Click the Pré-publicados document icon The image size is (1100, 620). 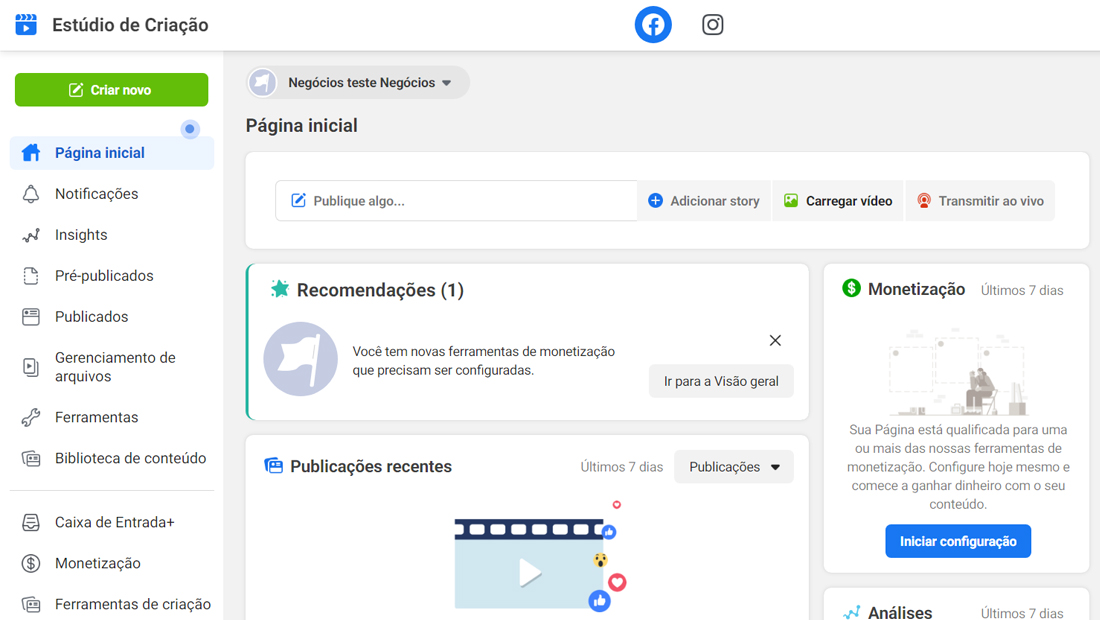click(x=31, y=276)
